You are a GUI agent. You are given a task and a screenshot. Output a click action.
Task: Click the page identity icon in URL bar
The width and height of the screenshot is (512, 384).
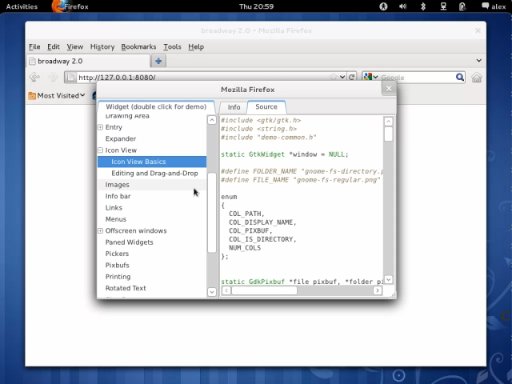coord(71,77)
